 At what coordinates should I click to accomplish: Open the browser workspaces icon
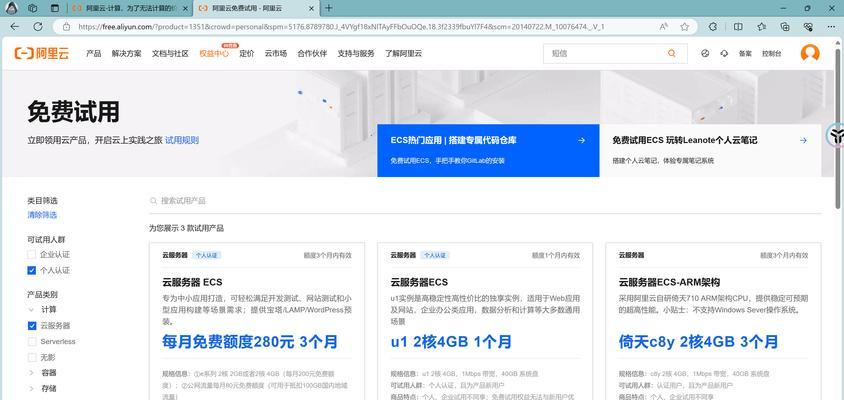pos(32,8)
